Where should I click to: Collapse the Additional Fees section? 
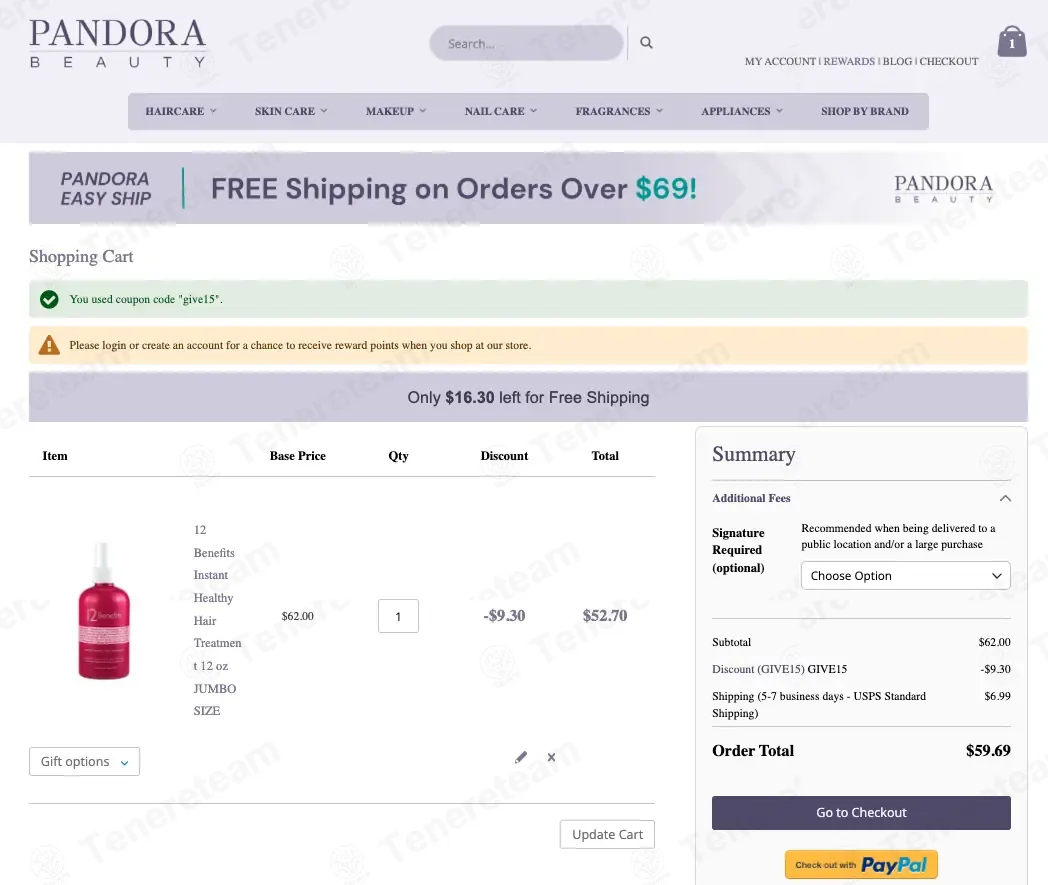[1005, 498]
